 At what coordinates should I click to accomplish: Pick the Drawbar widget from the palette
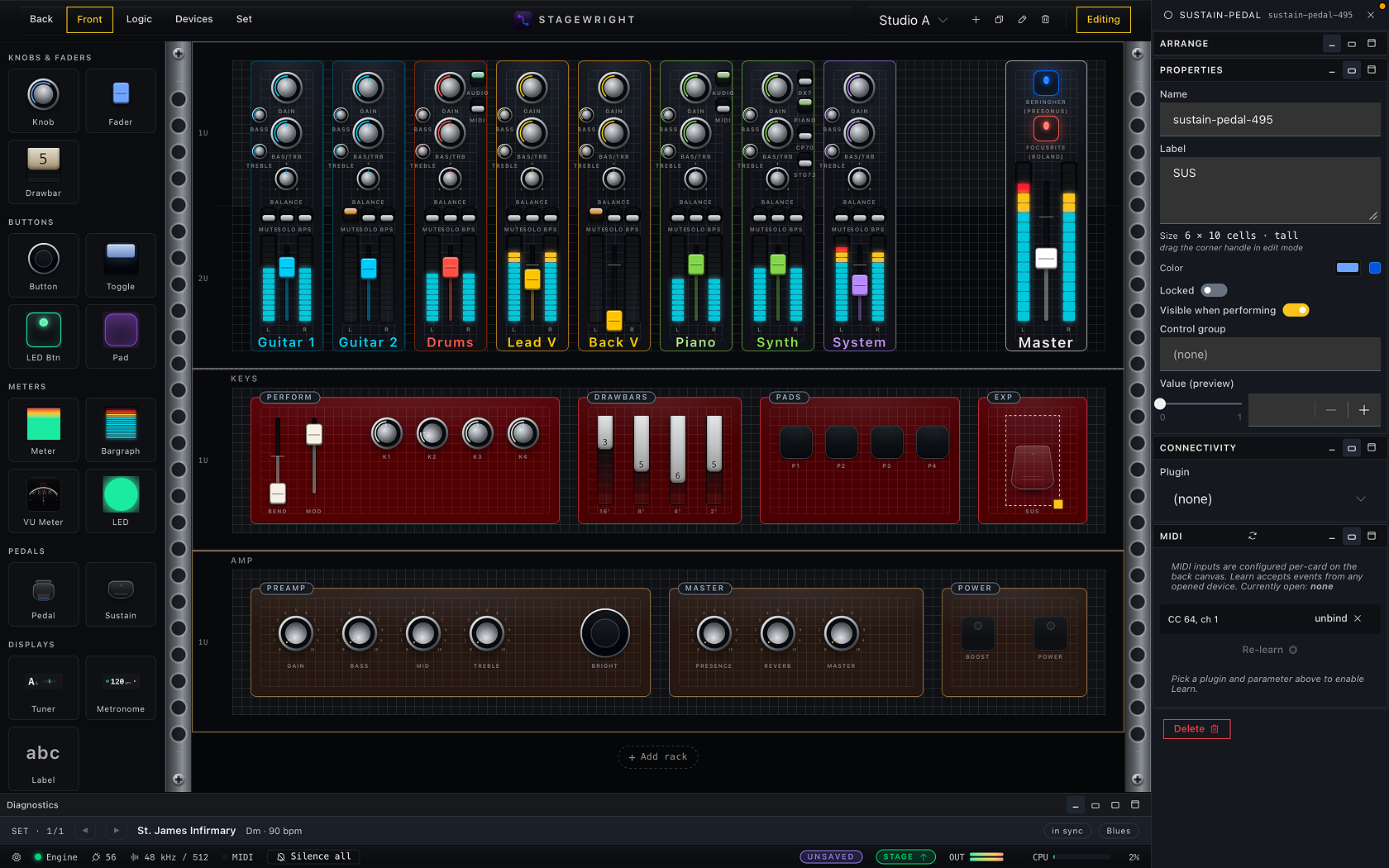click(x=43, y=172)
